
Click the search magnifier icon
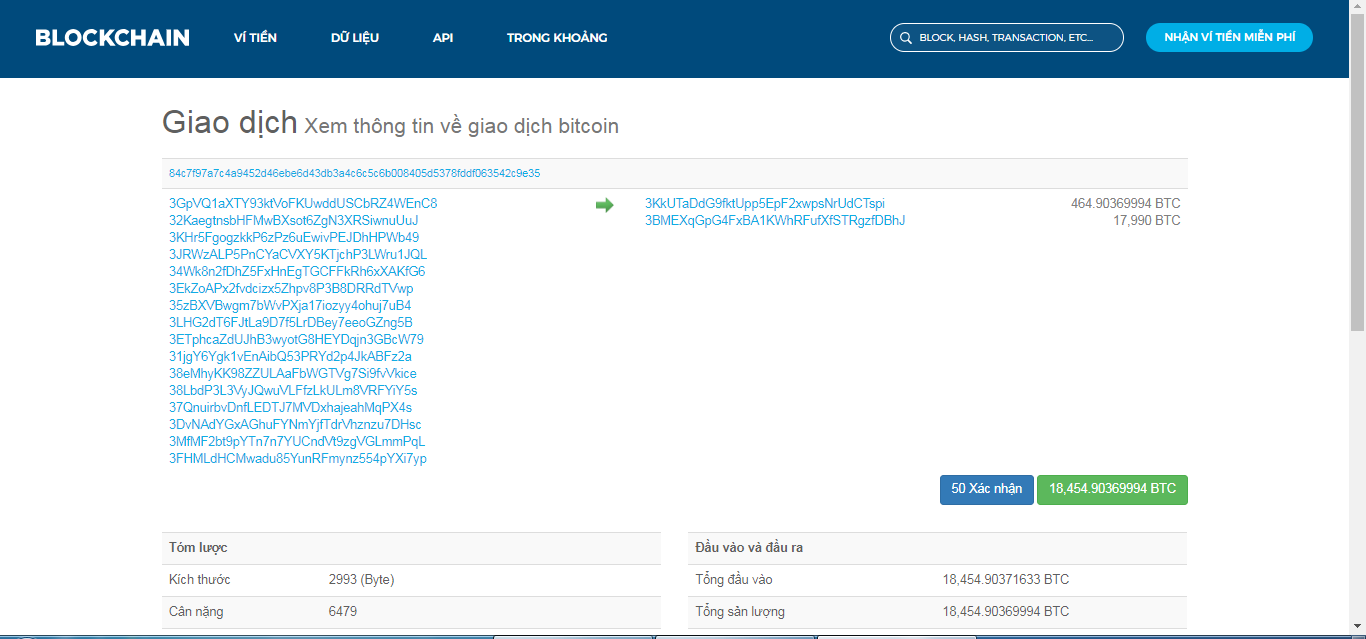tap(906, 38)
